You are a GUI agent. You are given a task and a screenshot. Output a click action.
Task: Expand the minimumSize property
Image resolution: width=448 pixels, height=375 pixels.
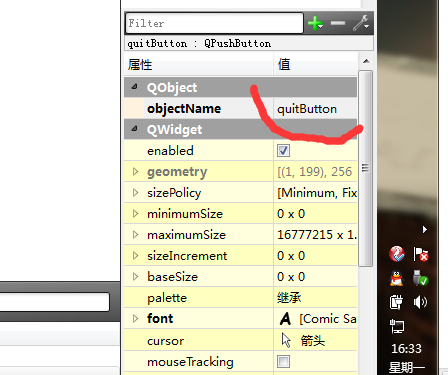click(135, 214)
